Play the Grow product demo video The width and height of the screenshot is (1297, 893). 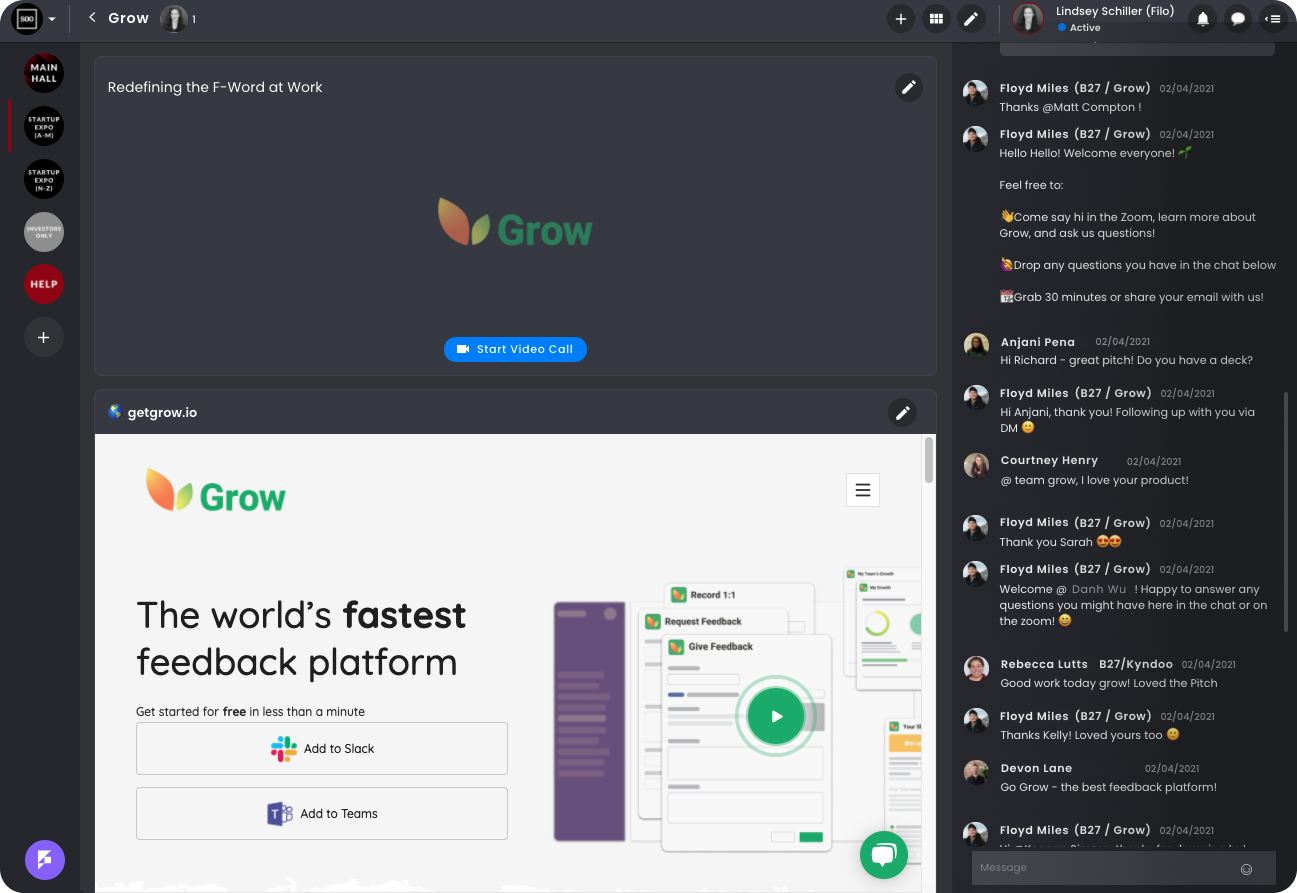tap(776, 716)
